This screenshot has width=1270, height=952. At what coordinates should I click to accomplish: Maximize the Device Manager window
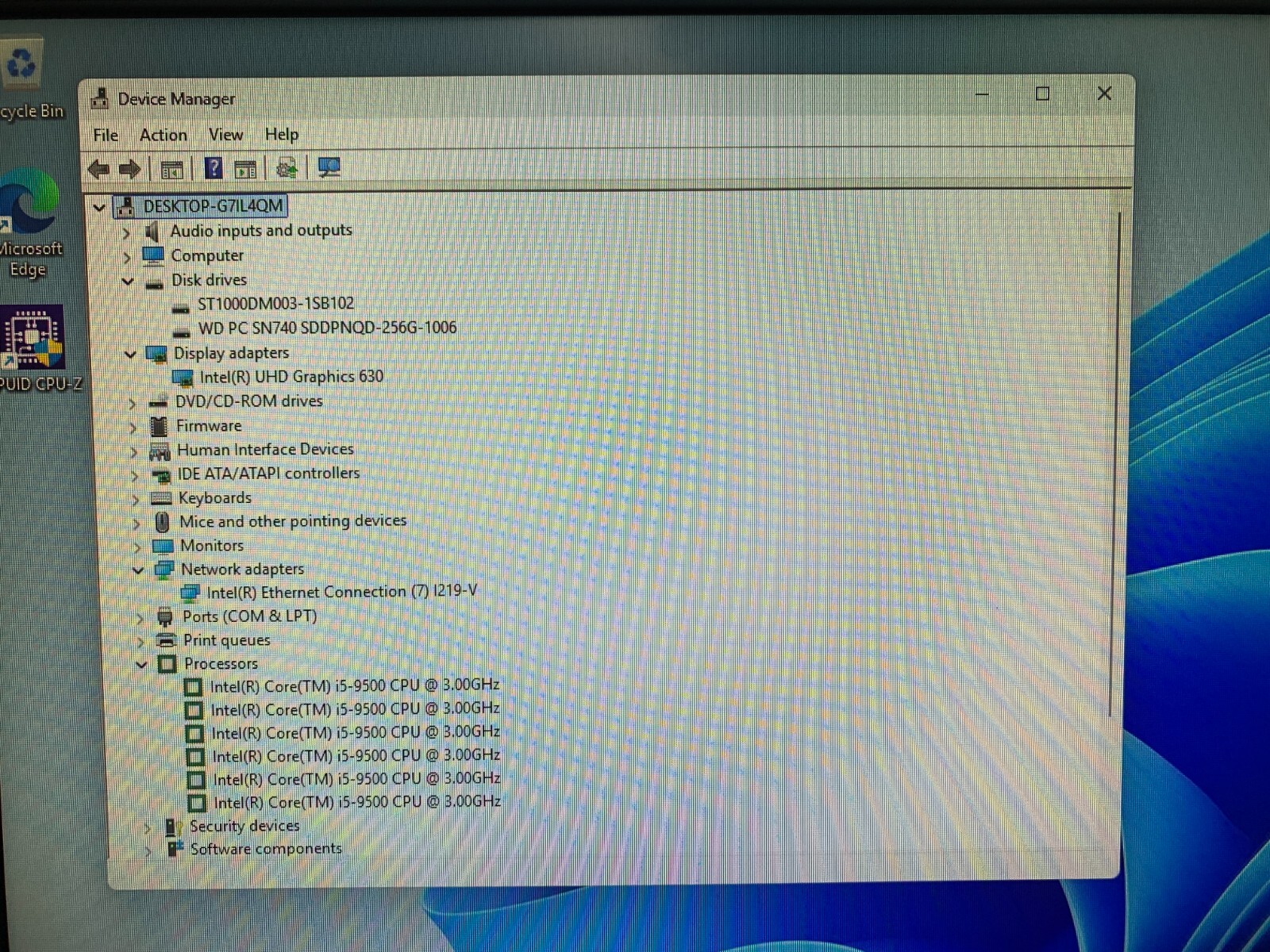pyautogui.click(x=1043, y=94)
